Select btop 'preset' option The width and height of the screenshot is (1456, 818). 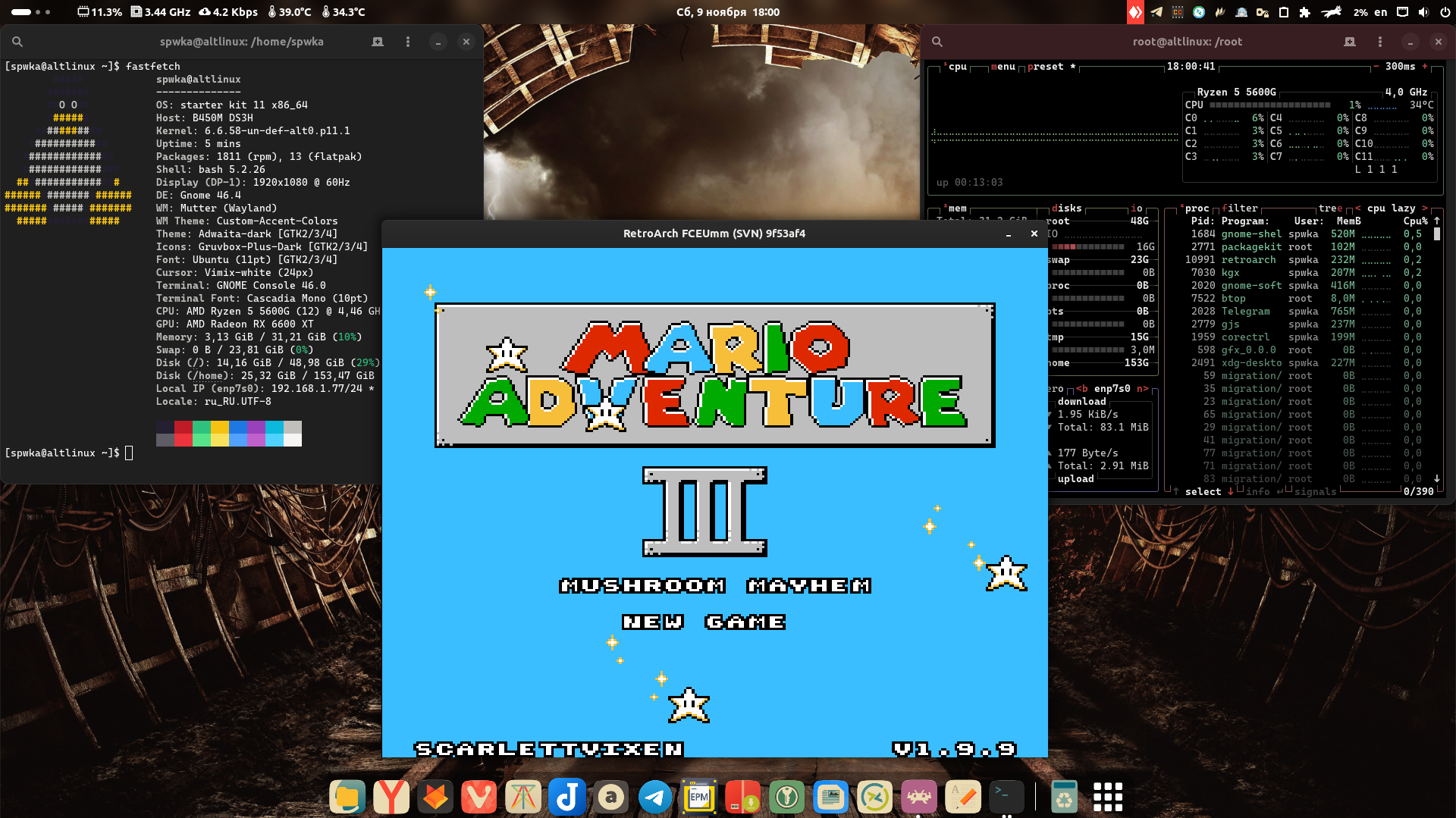1046,67
